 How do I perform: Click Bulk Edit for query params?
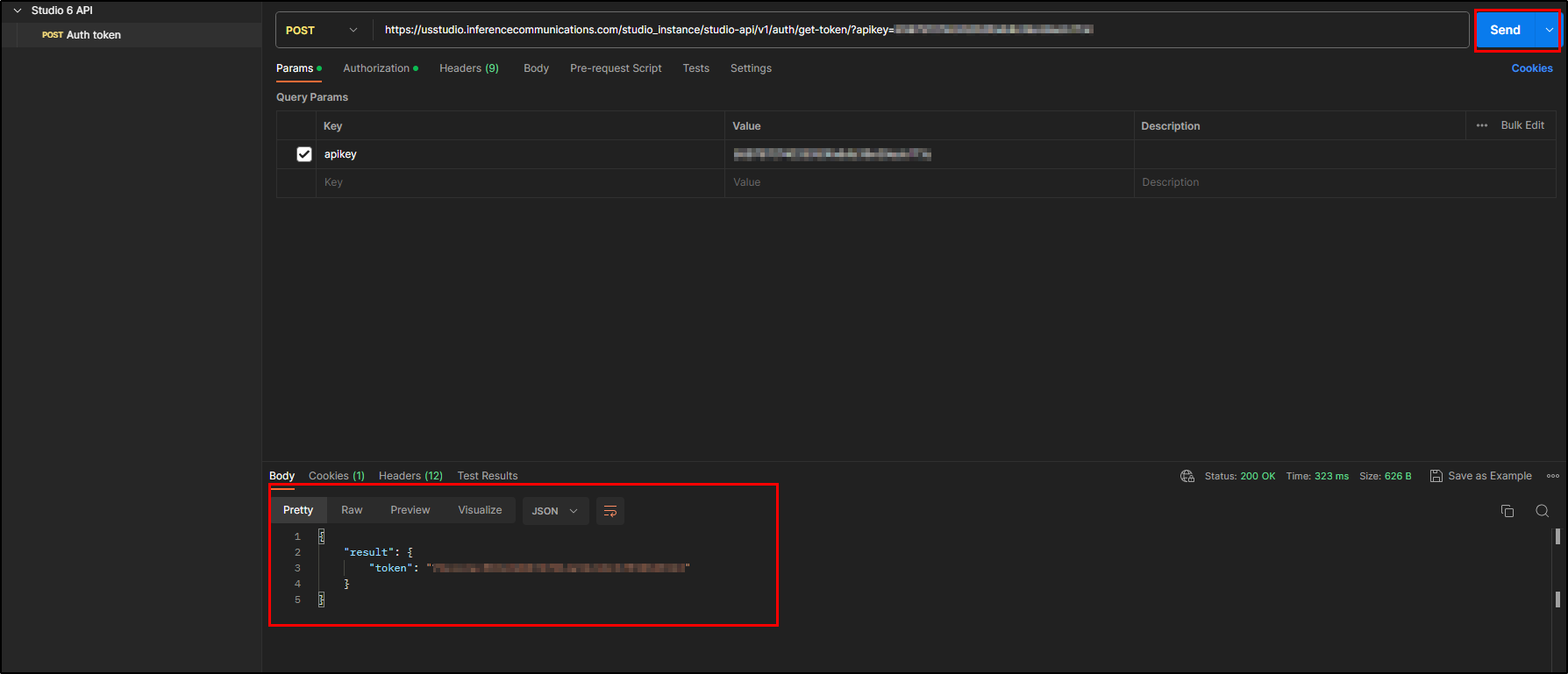[x=1522, y=125]
